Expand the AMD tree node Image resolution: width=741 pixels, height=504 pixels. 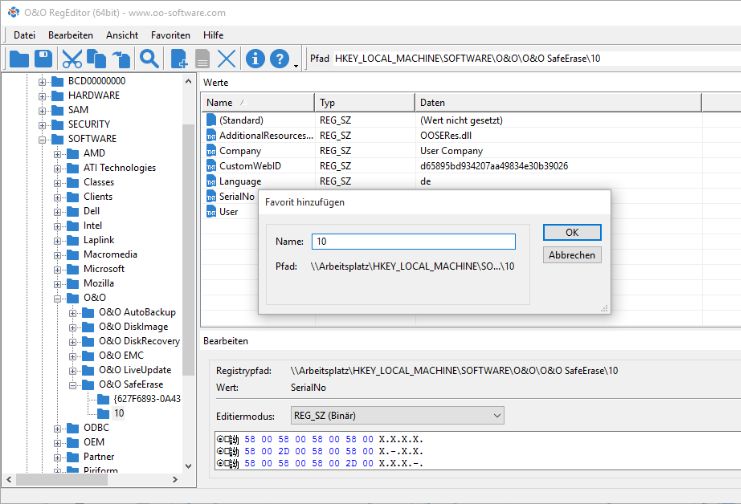57,154
